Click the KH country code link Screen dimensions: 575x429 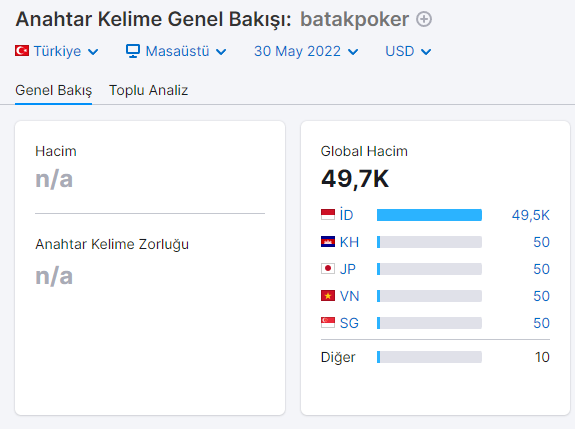349,242
